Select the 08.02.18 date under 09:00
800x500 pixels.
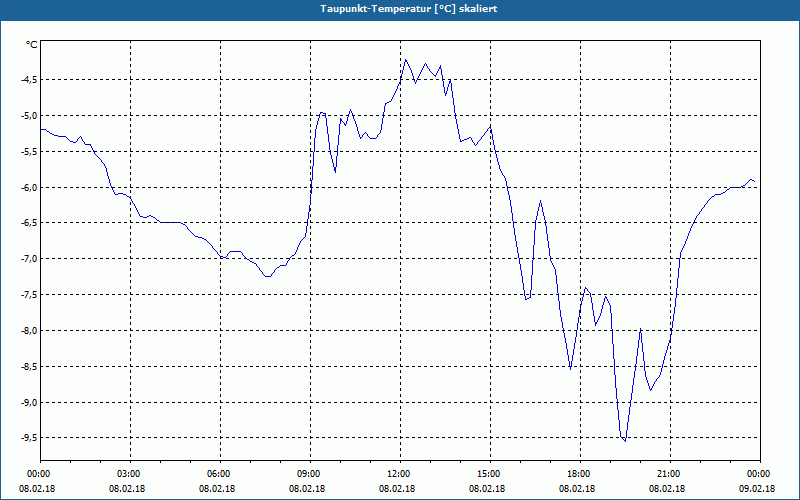[307, 489]
